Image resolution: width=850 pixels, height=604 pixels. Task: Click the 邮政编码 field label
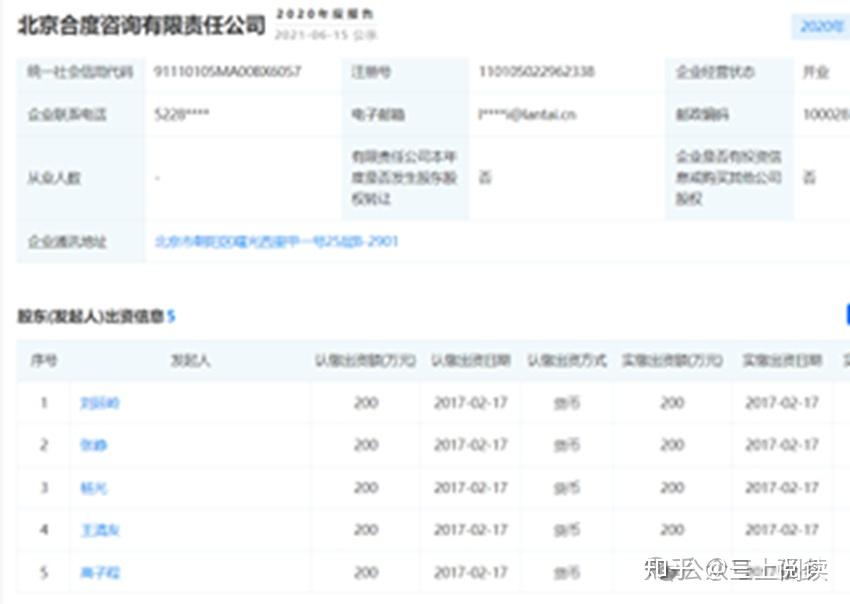(x=702, y=114)
